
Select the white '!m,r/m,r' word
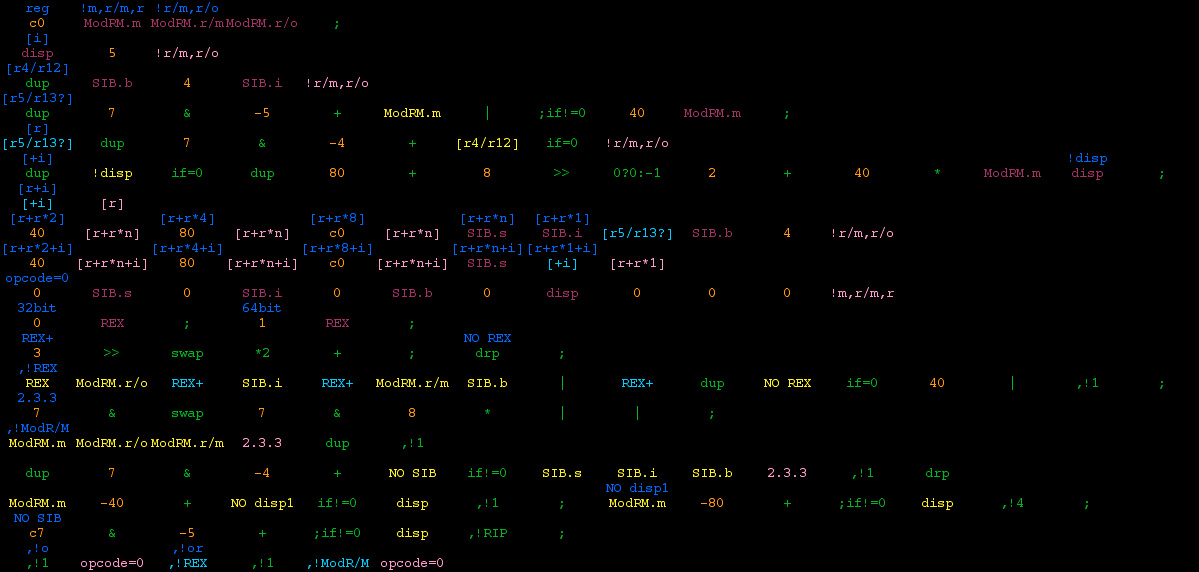(x=862, y=294)
